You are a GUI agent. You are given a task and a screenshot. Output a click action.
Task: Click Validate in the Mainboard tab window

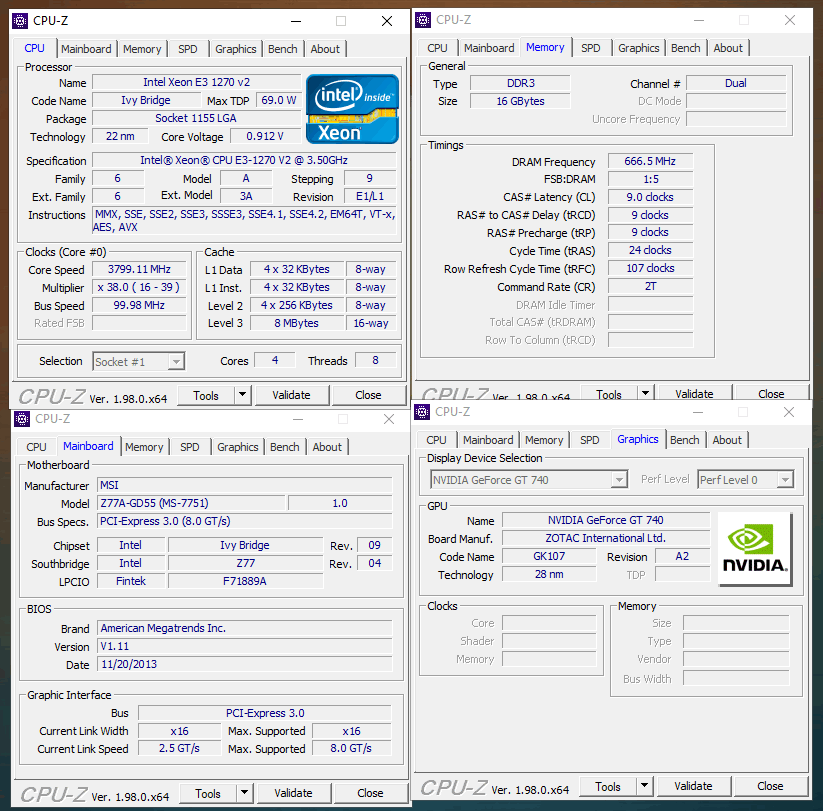click(x=293, y=793)
